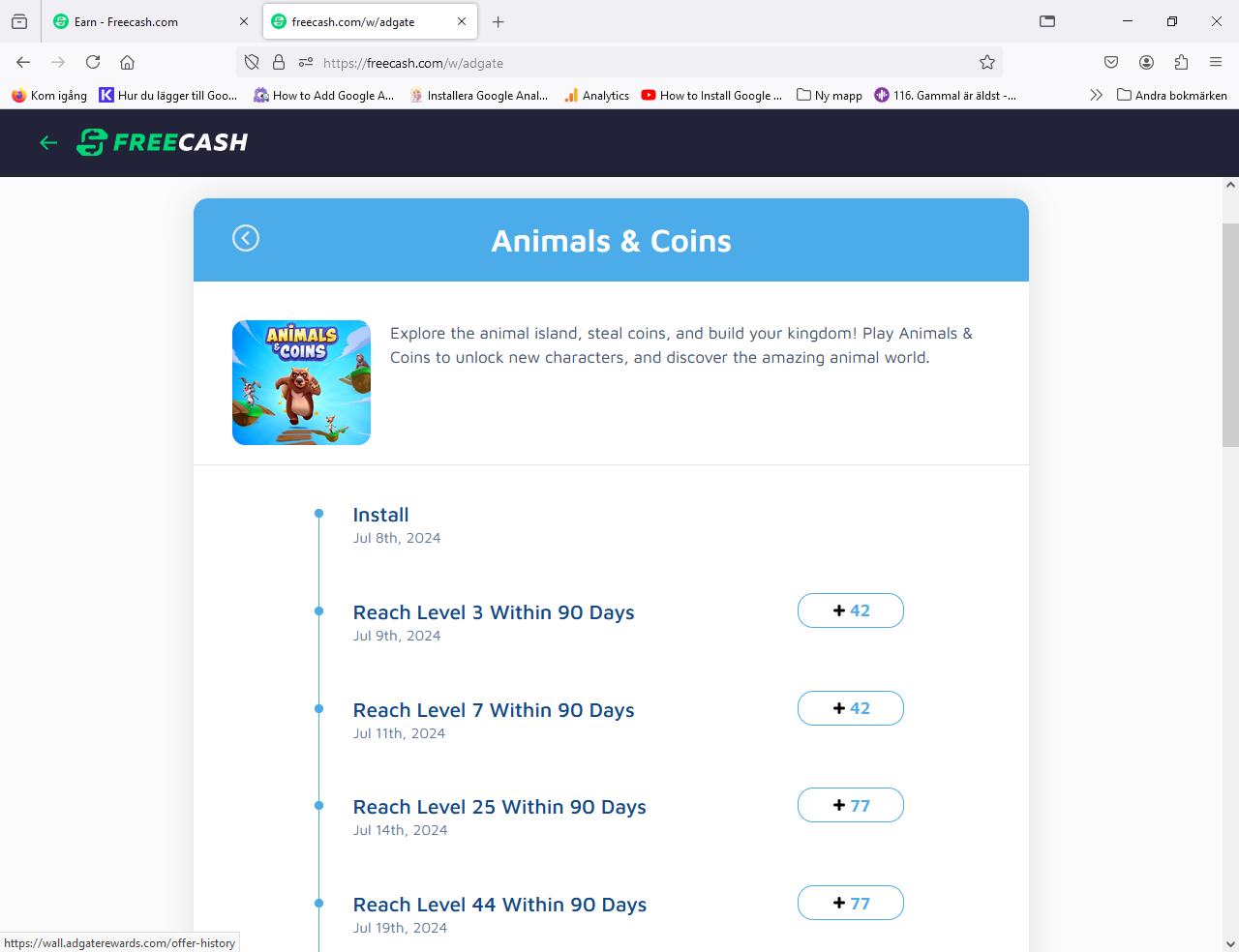The width and height of the screenshot is (1239, 952).
Task: Open a new tab with the plus button
Action: (499, 21)
